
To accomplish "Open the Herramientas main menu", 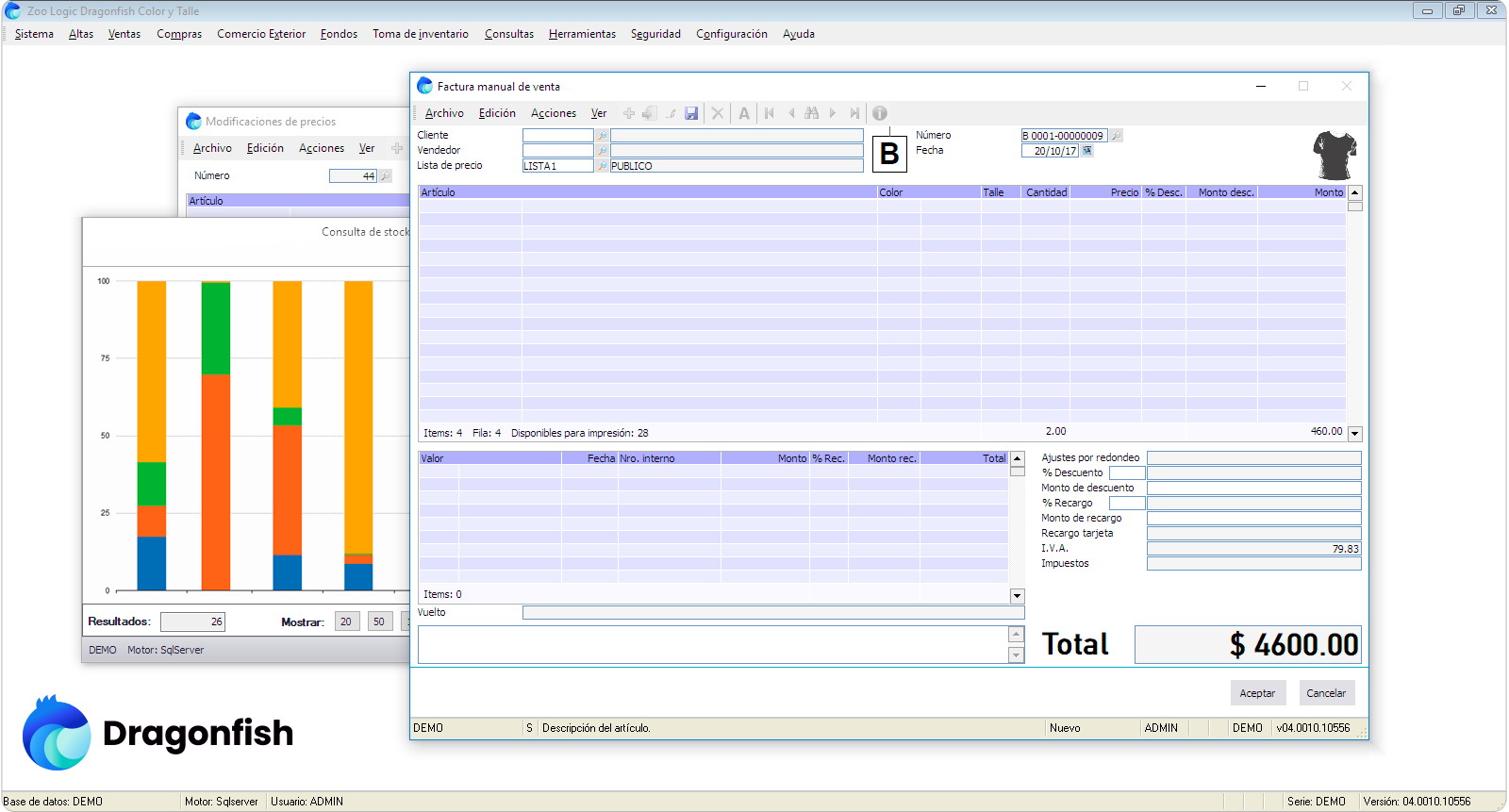I will [582, 34].
